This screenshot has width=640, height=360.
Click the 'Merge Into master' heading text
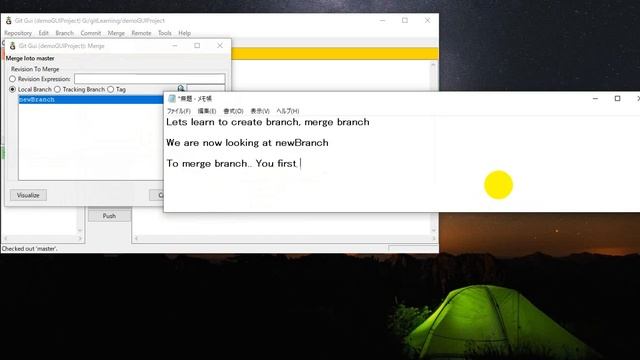pyautogui.click(x=30, y=58)
